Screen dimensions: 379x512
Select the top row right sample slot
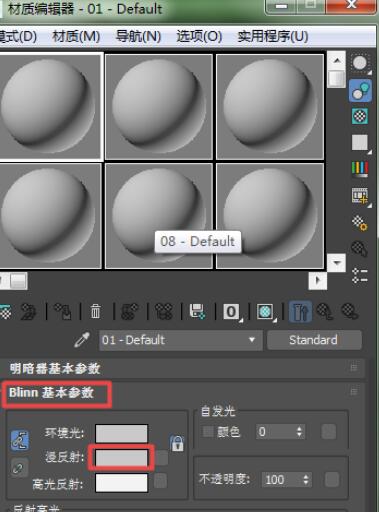pyautogui.click(x=270, y=107)
